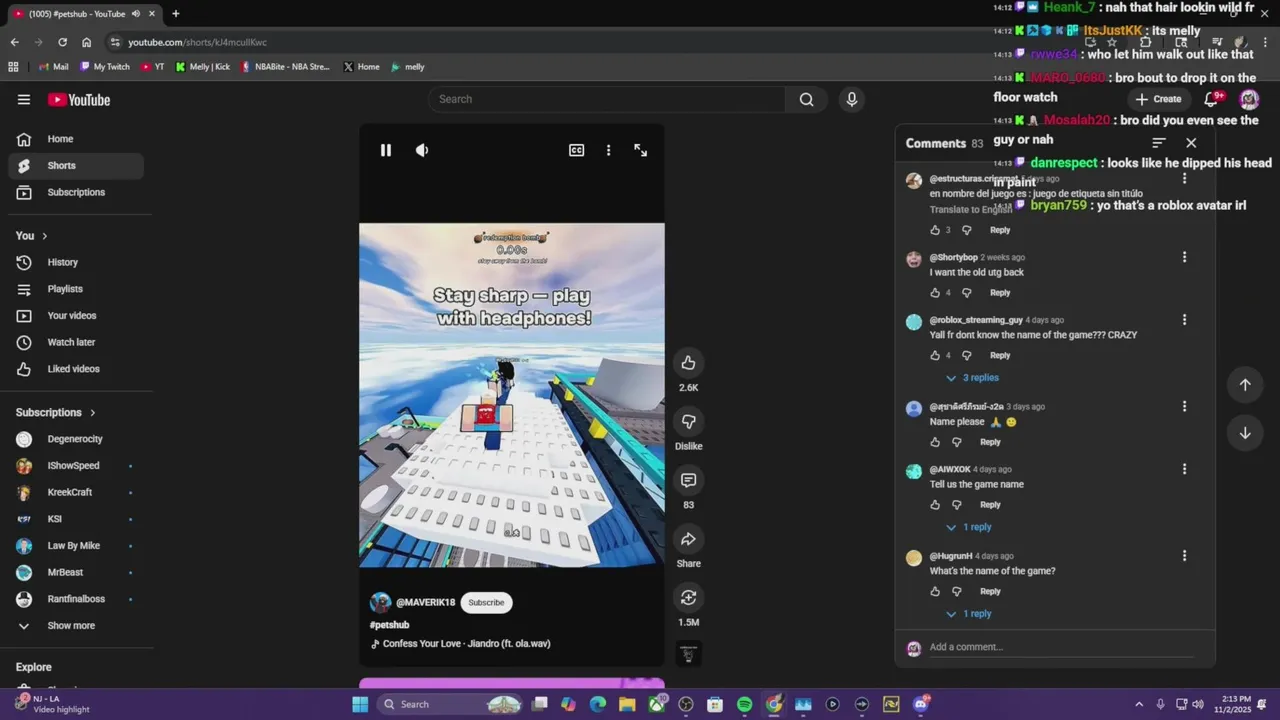Open the remix button showing 1.5M
Viewport: 1280px width, 720px height.
pyautogui.click(x=688, y=597)
